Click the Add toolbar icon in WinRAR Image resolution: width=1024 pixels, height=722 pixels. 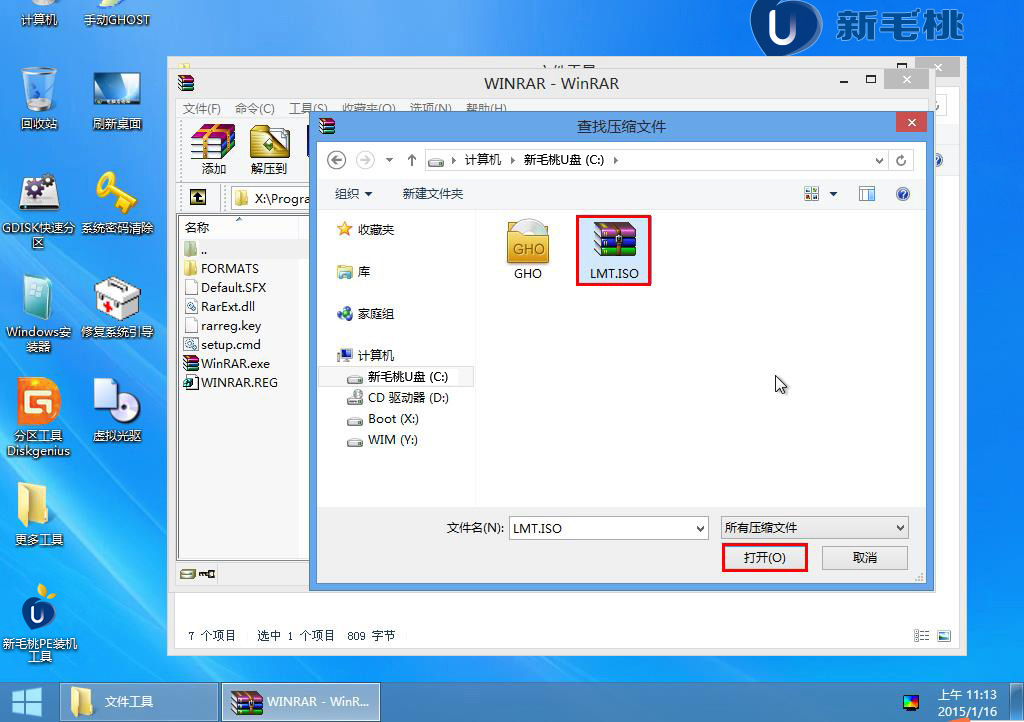click(213, 150)
